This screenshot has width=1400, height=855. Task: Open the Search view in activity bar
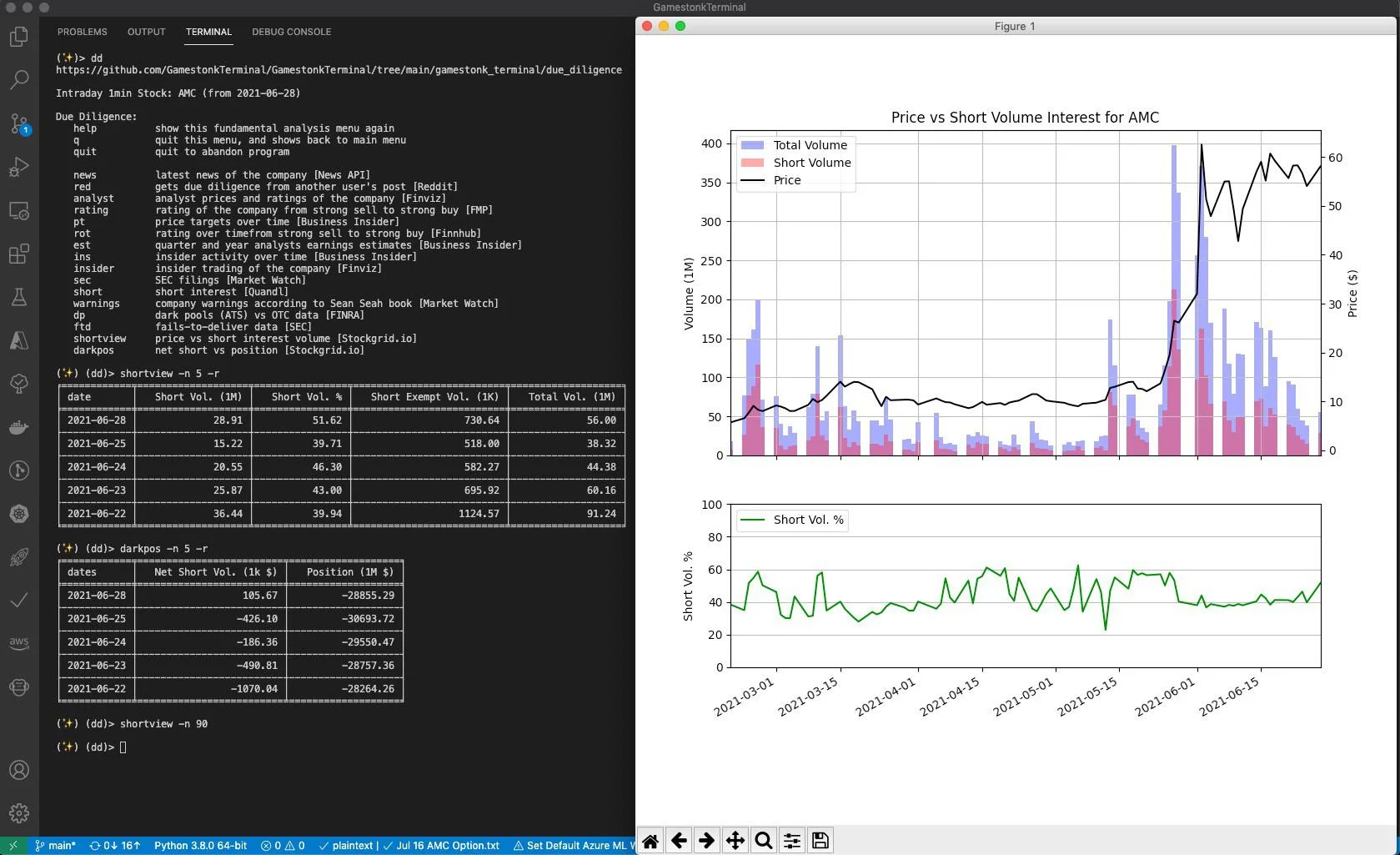tap(18, 80)
